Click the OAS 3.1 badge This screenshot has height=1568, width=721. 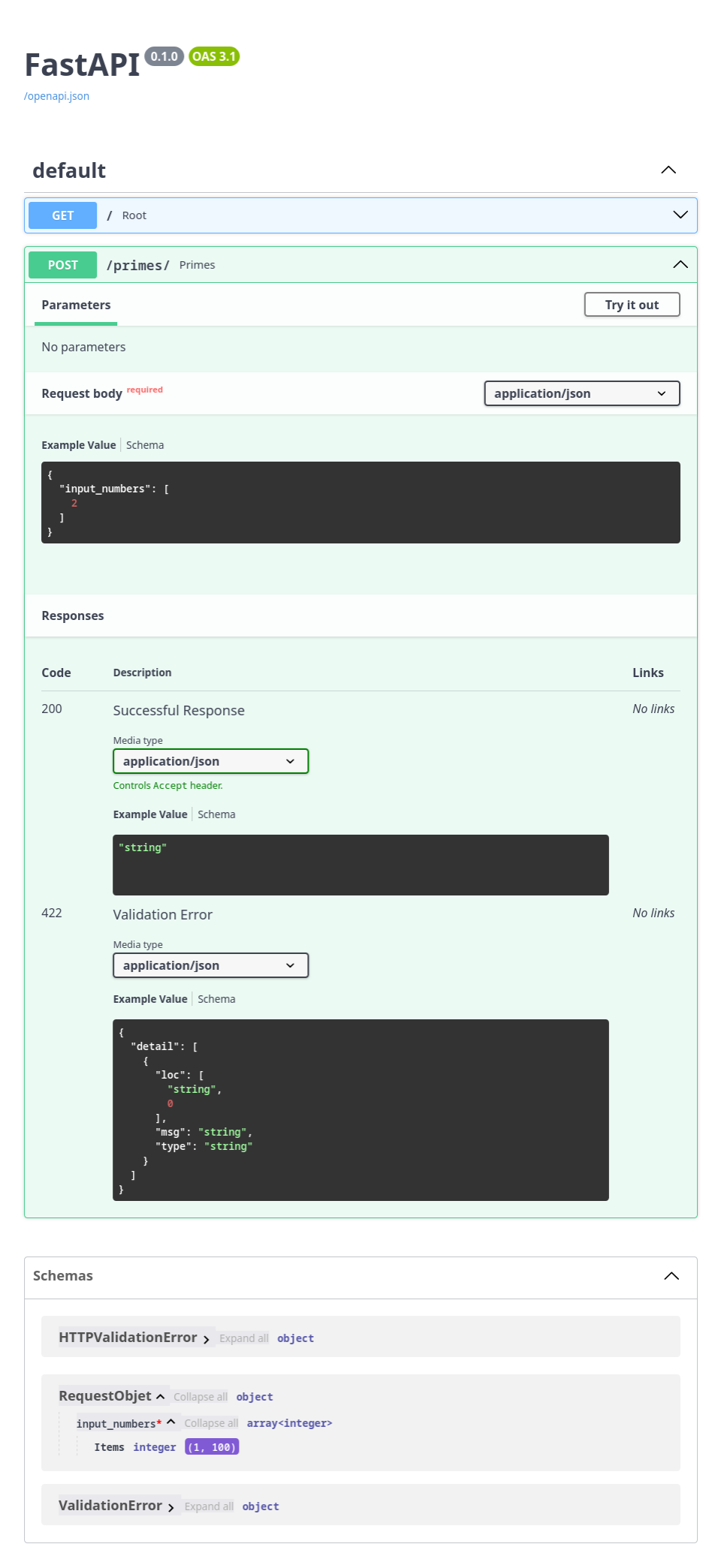point(214,56)
